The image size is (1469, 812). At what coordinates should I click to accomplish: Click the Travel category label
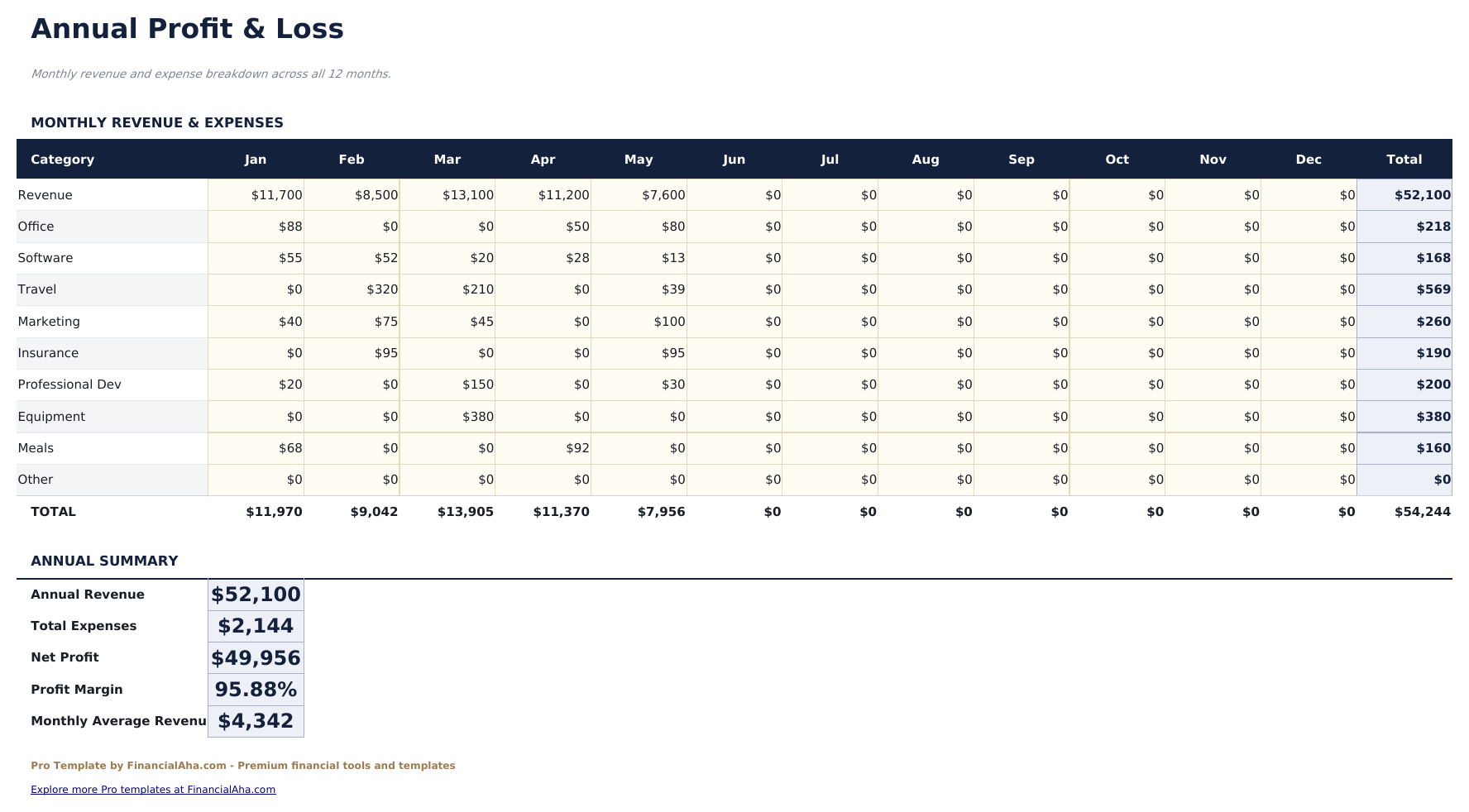point(36,289)
